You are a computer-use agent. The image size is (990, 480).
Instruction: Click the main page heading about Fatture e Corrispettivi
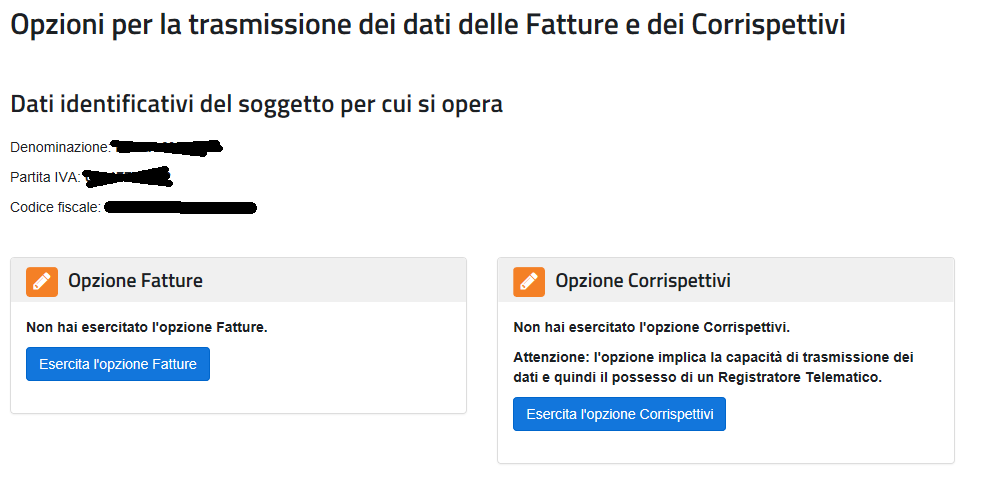coord(428,26)
